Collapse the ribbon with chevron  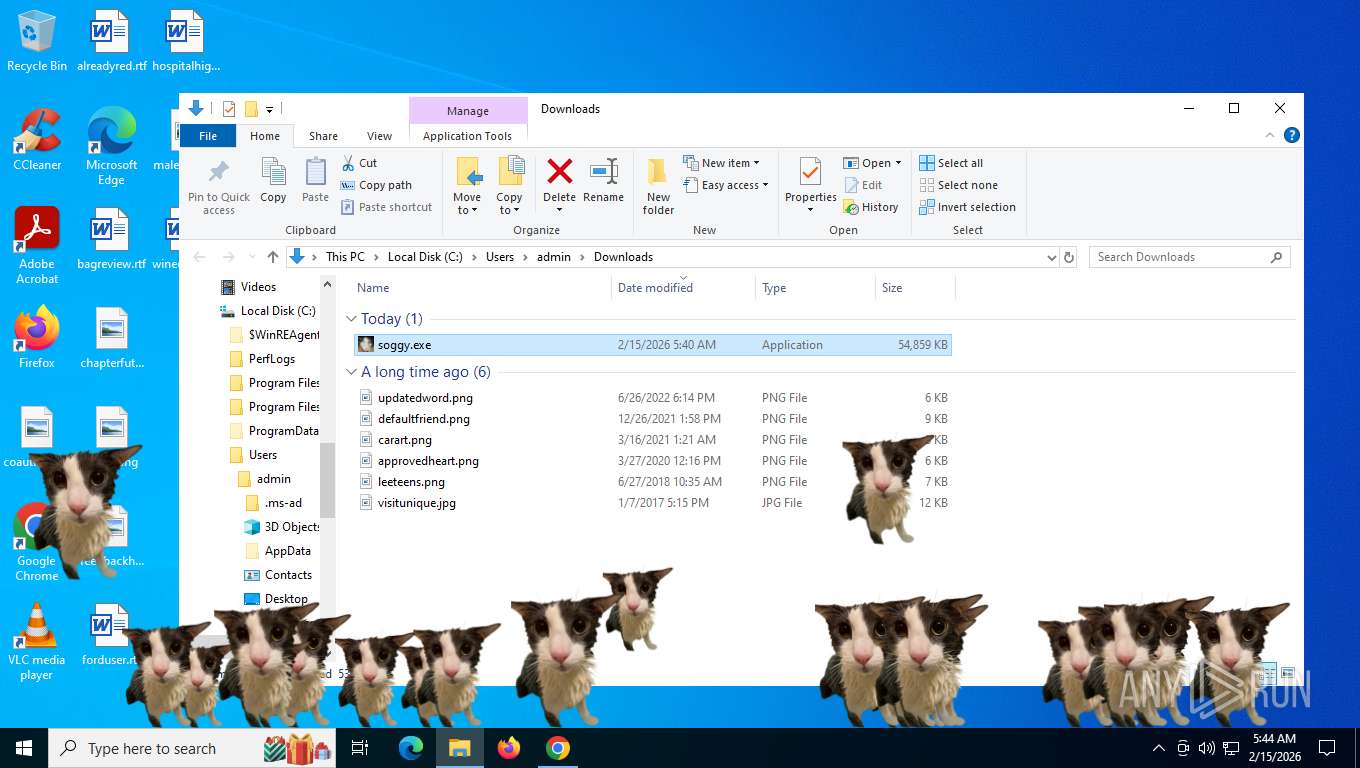1271,135
